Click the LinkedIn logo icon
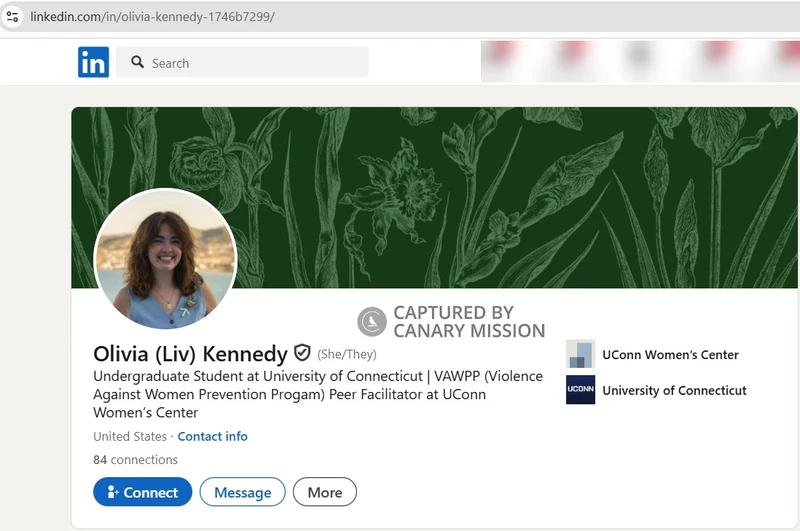800x531 pixels. coord(93,62)
